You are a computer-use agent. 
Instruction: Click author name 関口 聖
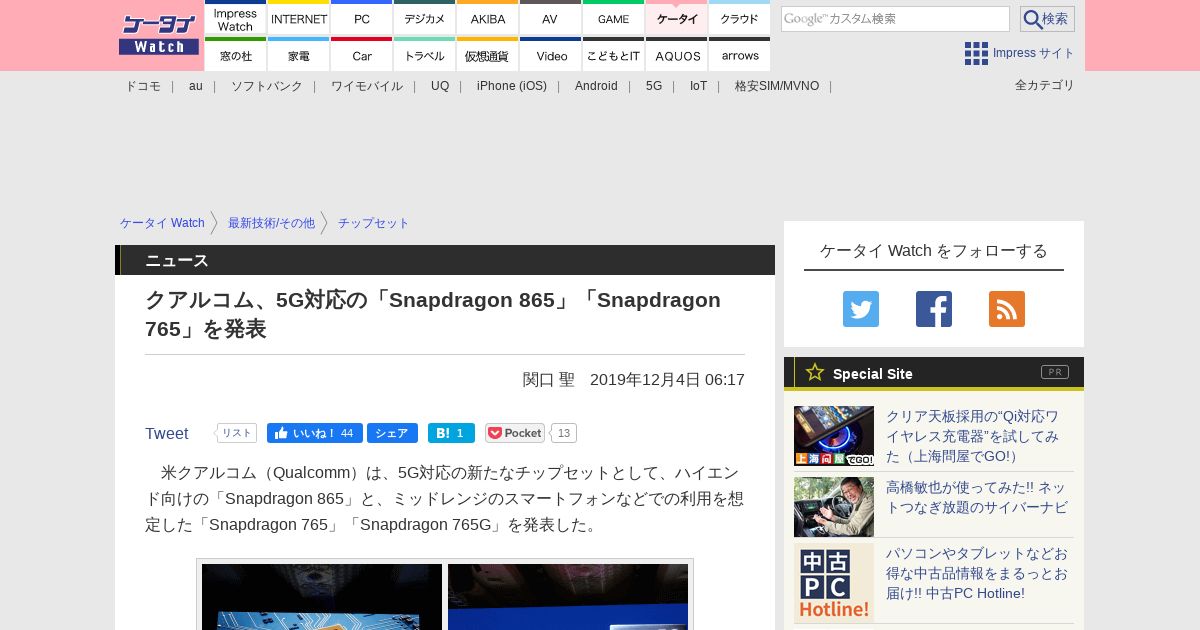click(x=549, y=380)
